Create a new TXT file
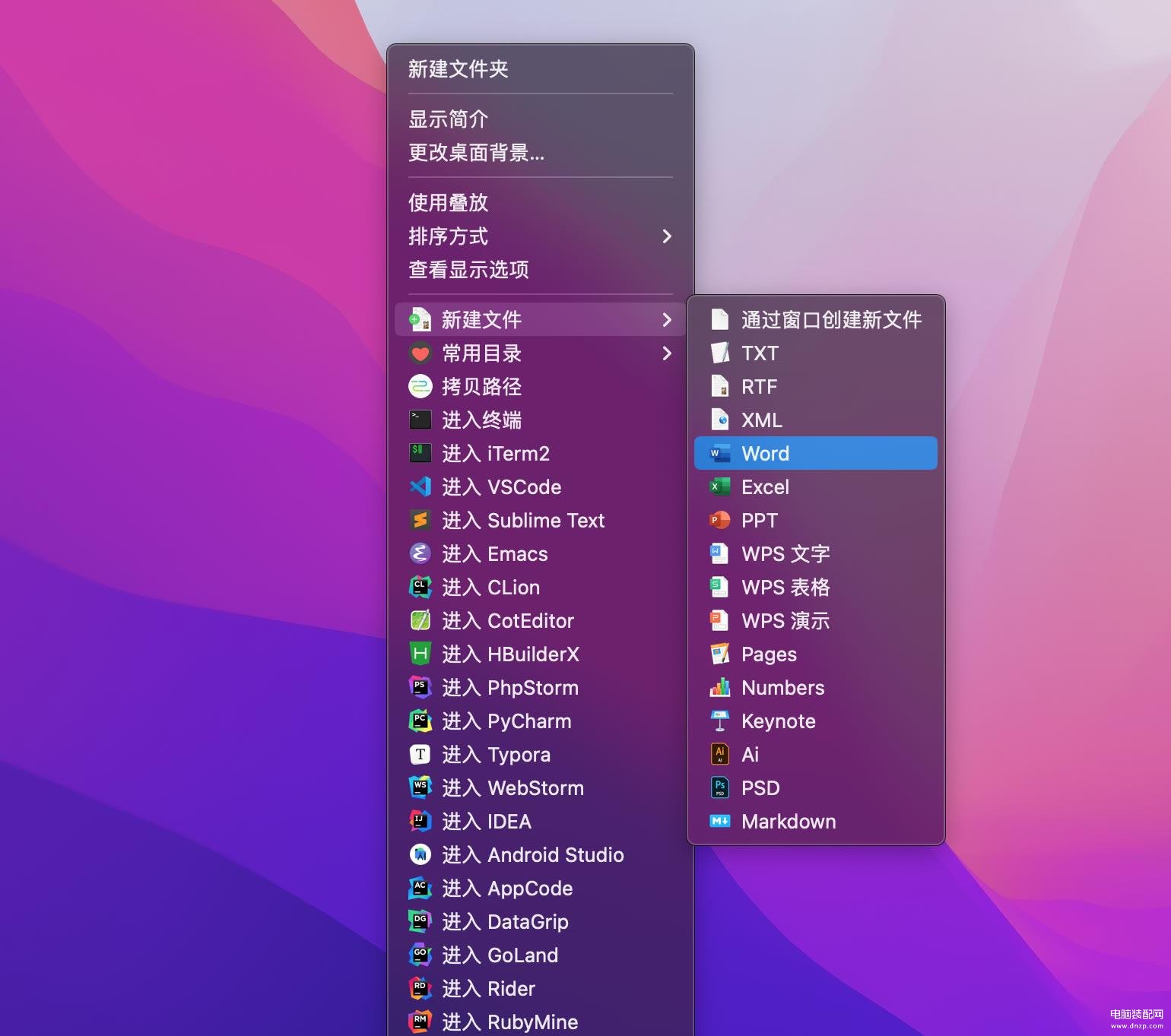The height and width of the screenshot is (1036, 1171). tap(816, 353)
